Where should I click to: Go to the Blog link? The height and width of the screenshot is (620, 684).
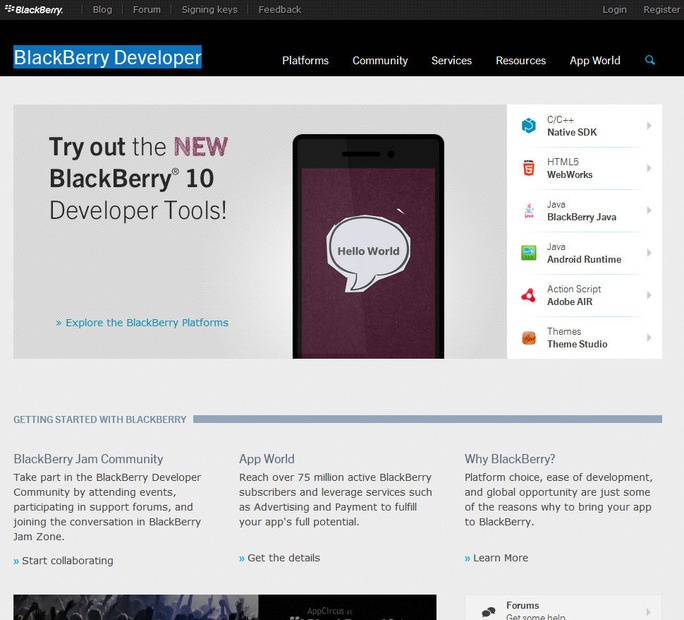pyautogui.click(x=103, y=9)
